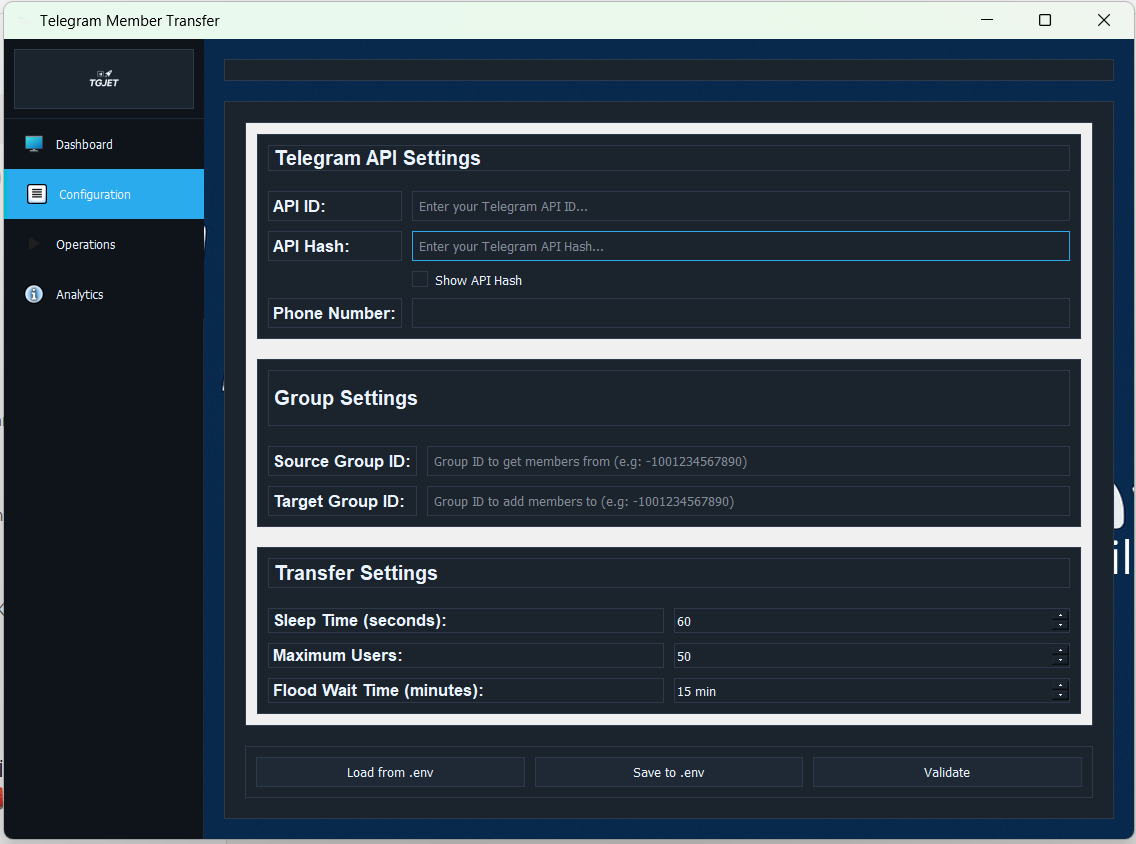Open the Operations section

[86, 244]
